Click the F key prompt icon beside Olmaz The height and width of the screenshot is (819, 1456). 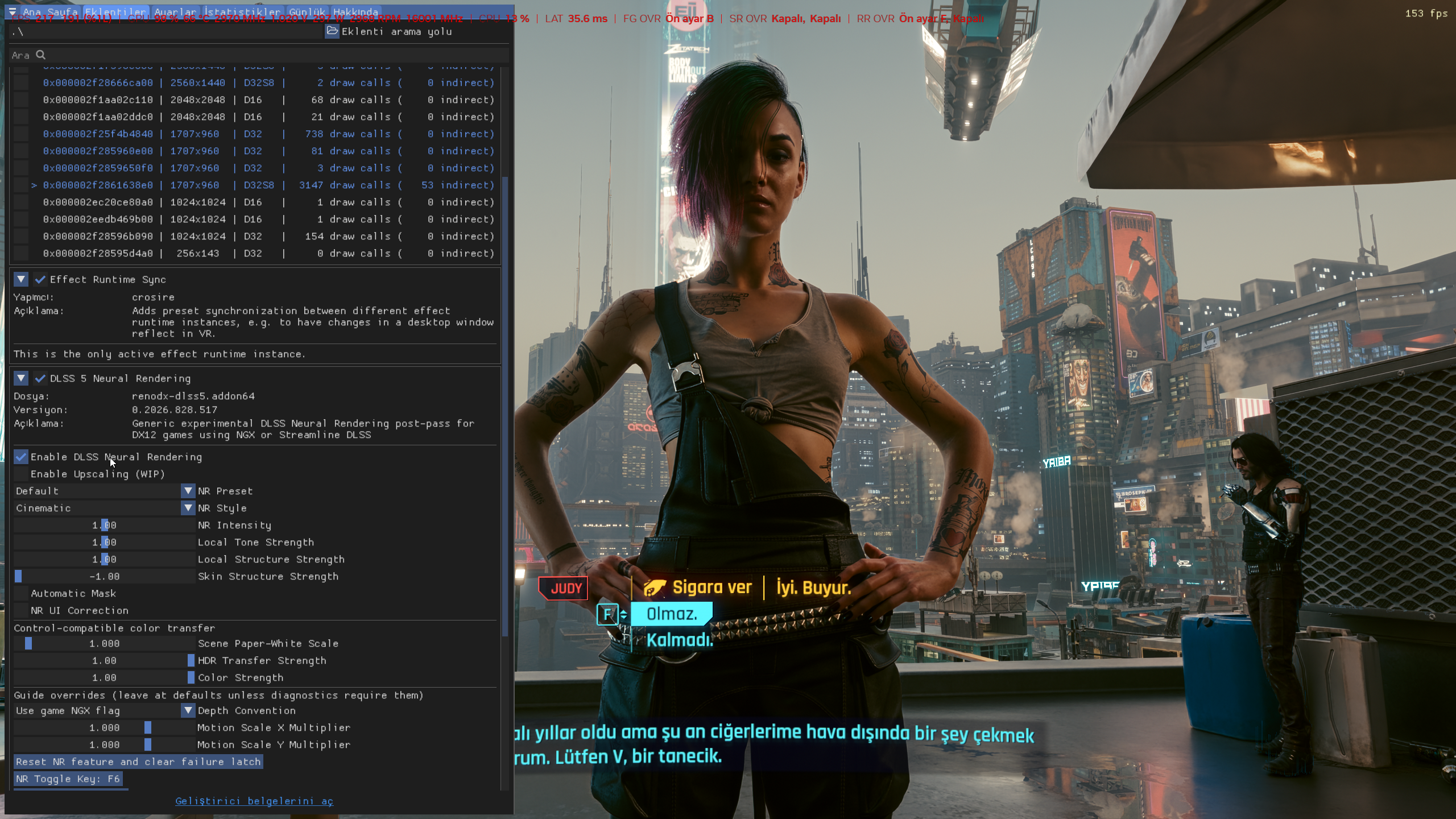click(607, 614)
